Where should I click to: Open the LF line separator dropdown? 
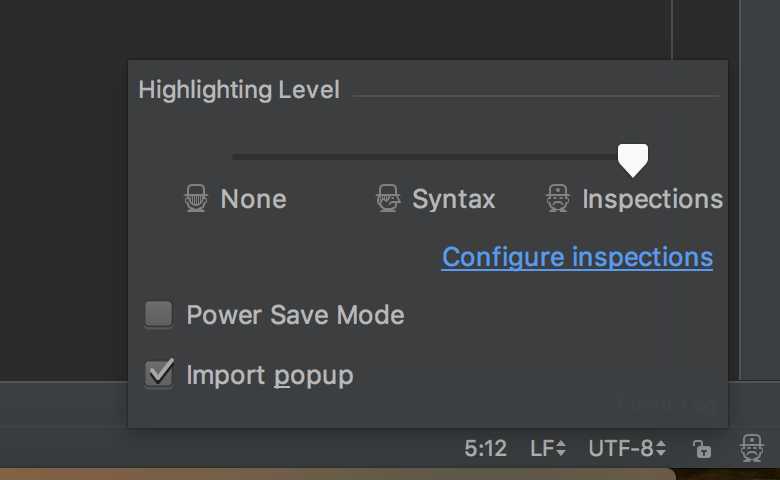click(x=548, y=448)
